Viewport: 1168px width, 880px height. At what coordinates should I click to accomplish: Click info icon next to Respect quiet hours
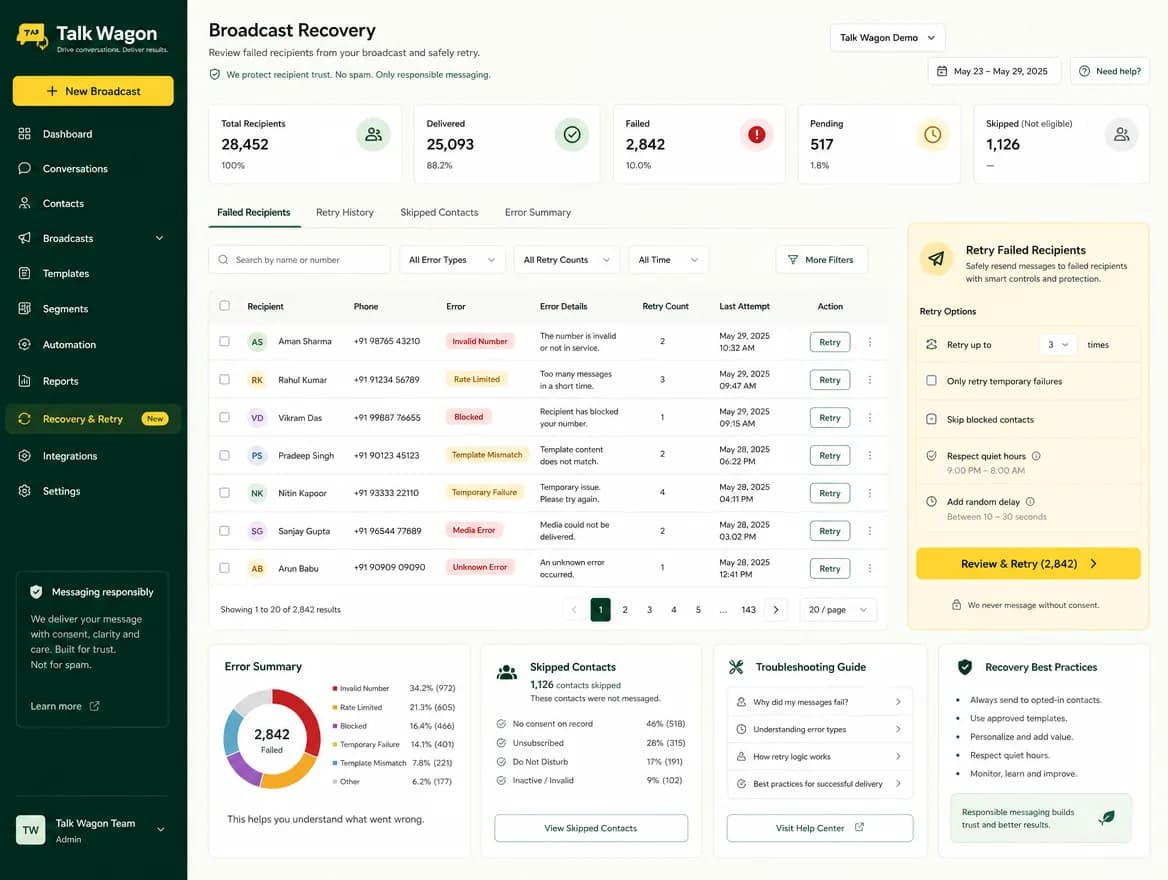[x=1036, y=456]
